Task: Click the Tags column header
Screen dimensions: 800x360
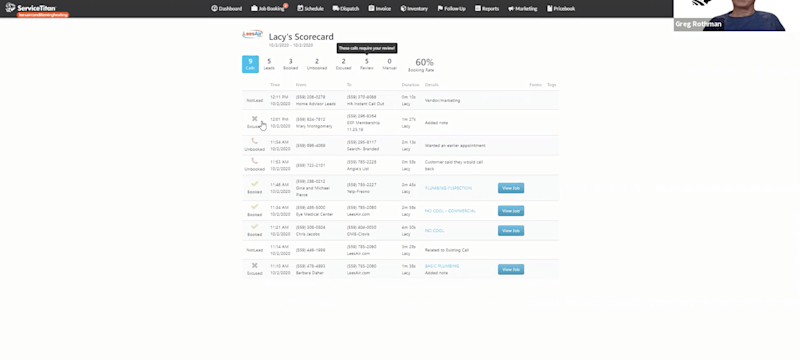Action: tap(552, 85)
